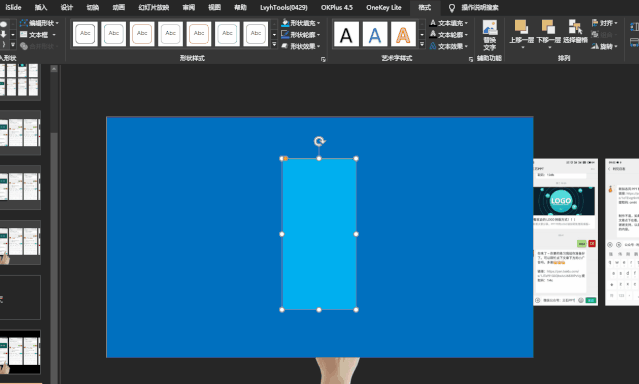Open the 幻灯片放映 (Slide Show) tab
Screen dimensions: 639x384
pos(154,7)
